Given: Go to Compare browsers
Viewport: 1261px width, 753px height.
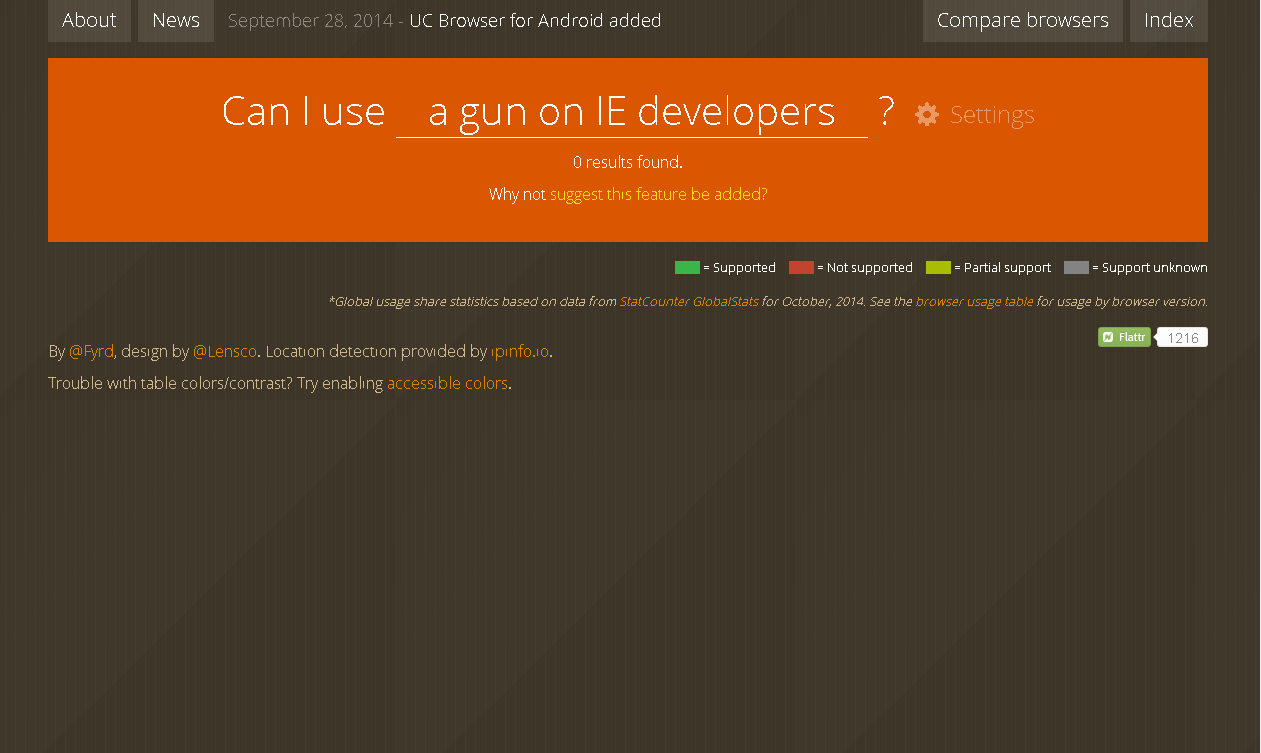Looking at the screenshot, I should pos(1022,20).
